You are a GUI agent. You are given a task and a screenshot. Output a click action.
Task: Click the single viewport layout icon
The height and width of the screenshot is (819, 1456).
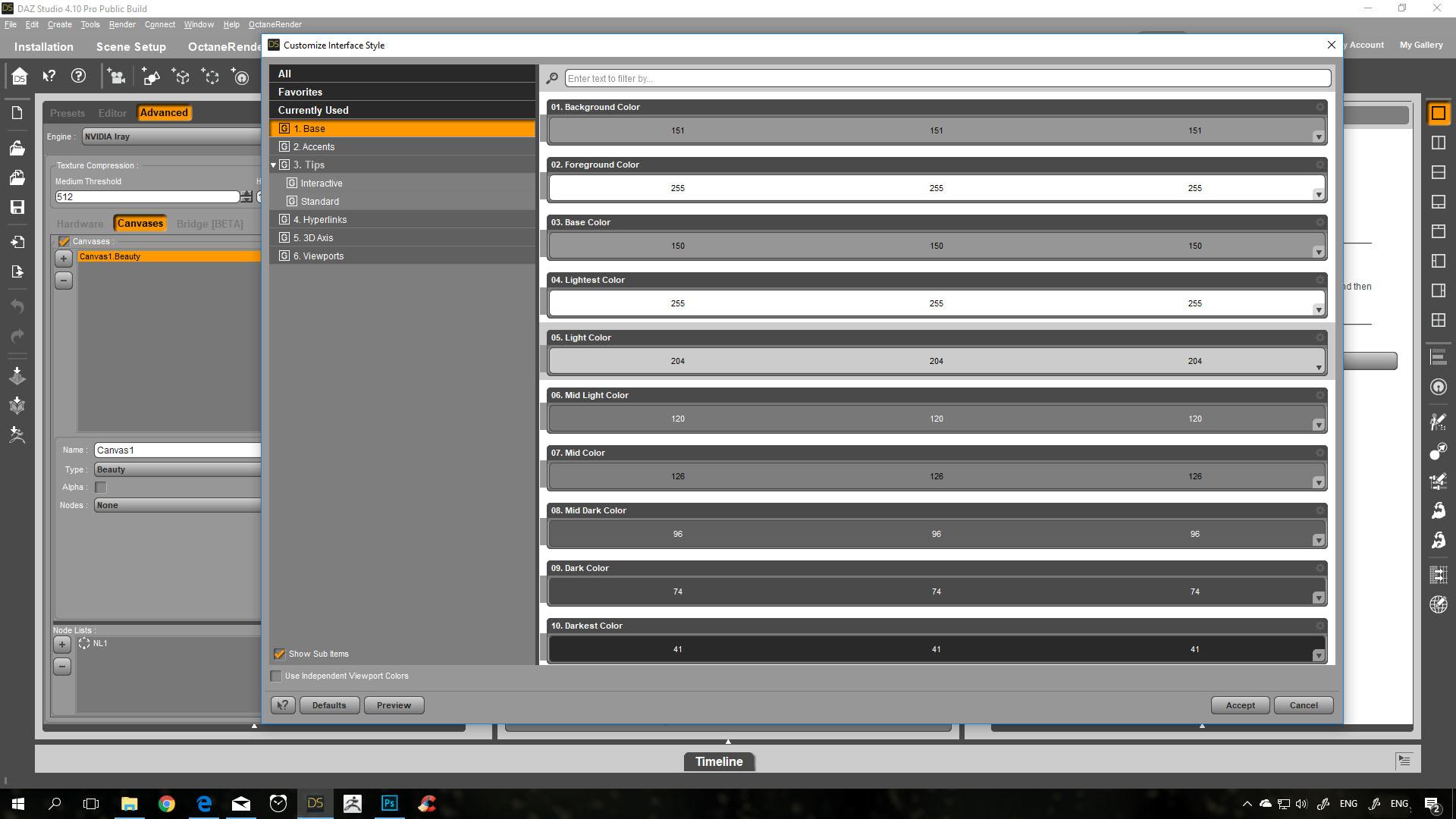pyautogui.click(x=1438, y=113)
